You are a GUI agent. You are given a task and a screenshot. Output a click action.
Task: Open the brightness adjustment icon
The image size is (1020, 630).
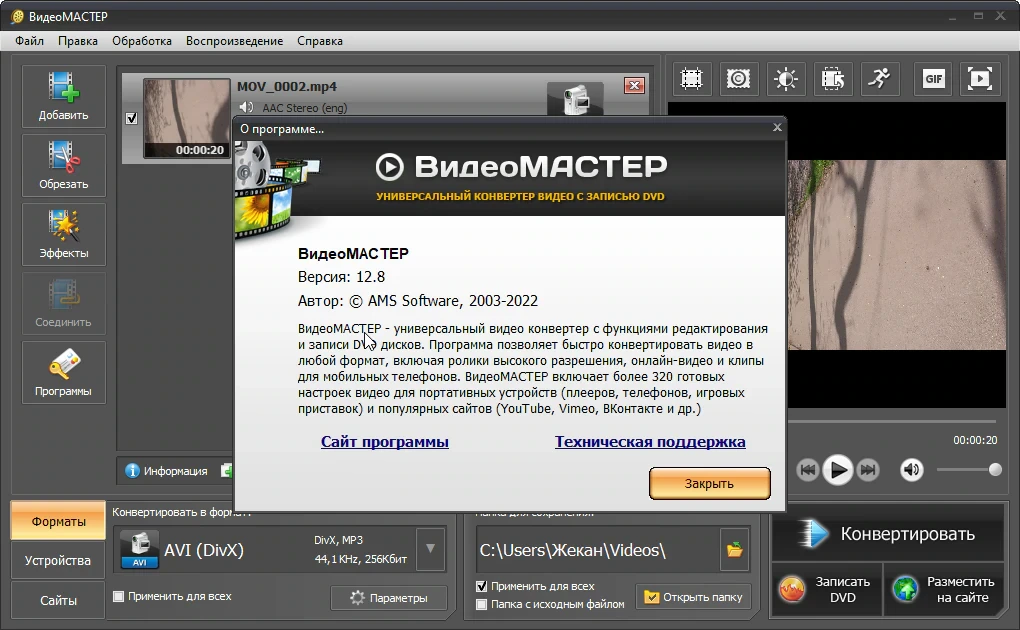point(785,79)
